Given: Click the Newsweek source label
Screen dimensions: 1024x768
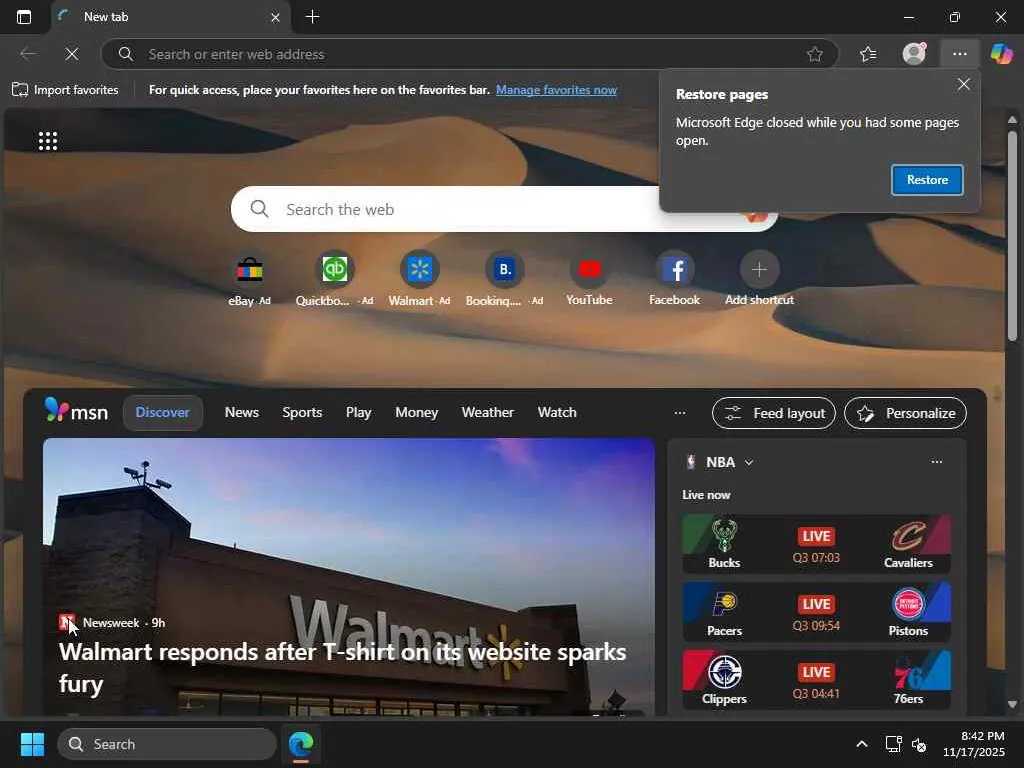Looking at the screenshot, I should (x=111, y=622).
